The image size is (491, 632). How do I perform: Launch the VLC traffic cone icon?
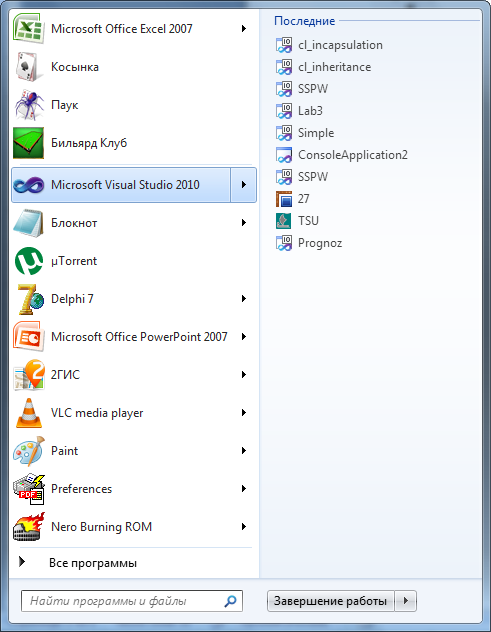(28, 413)
